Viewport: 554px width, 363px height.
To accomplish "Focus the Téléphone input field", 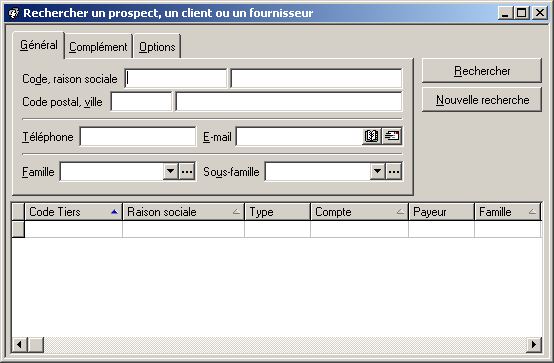I will click(x=138, y=136).
